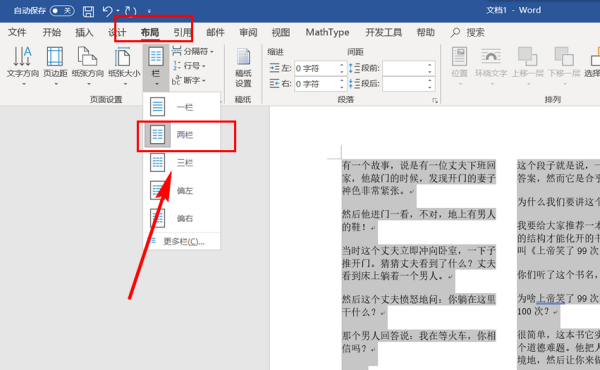Open 更多栏(C)... more columns dialog
The image size is (600, 370).
[182, 241]
